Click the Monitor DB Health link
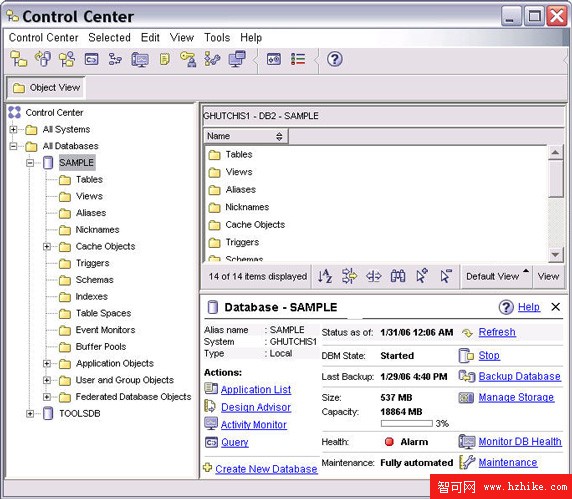This screenshot has height=499, width=572. coord(520,442)
